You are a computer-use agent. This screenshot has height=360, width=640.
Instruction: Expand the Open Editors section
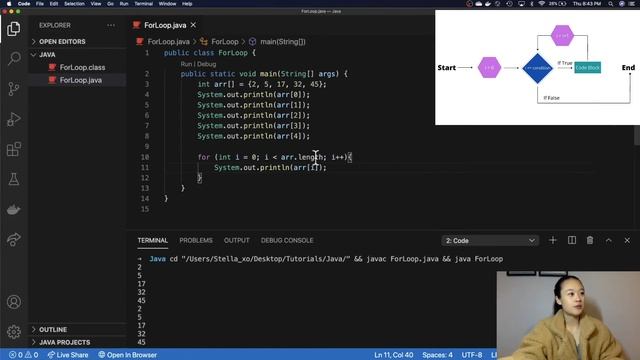coord(77,42)
